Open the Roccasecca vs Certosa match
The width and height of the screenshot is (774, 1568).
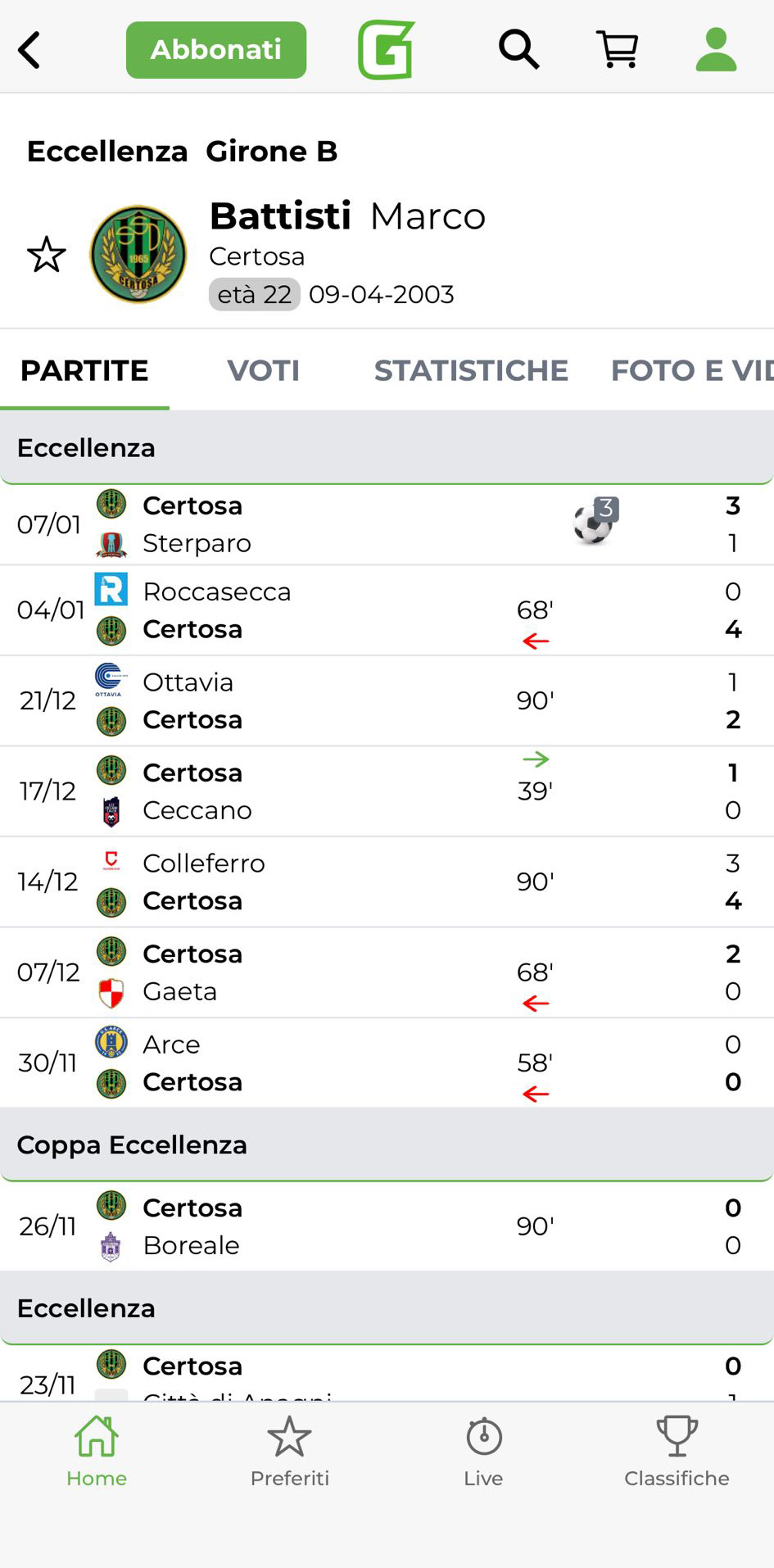328,610
